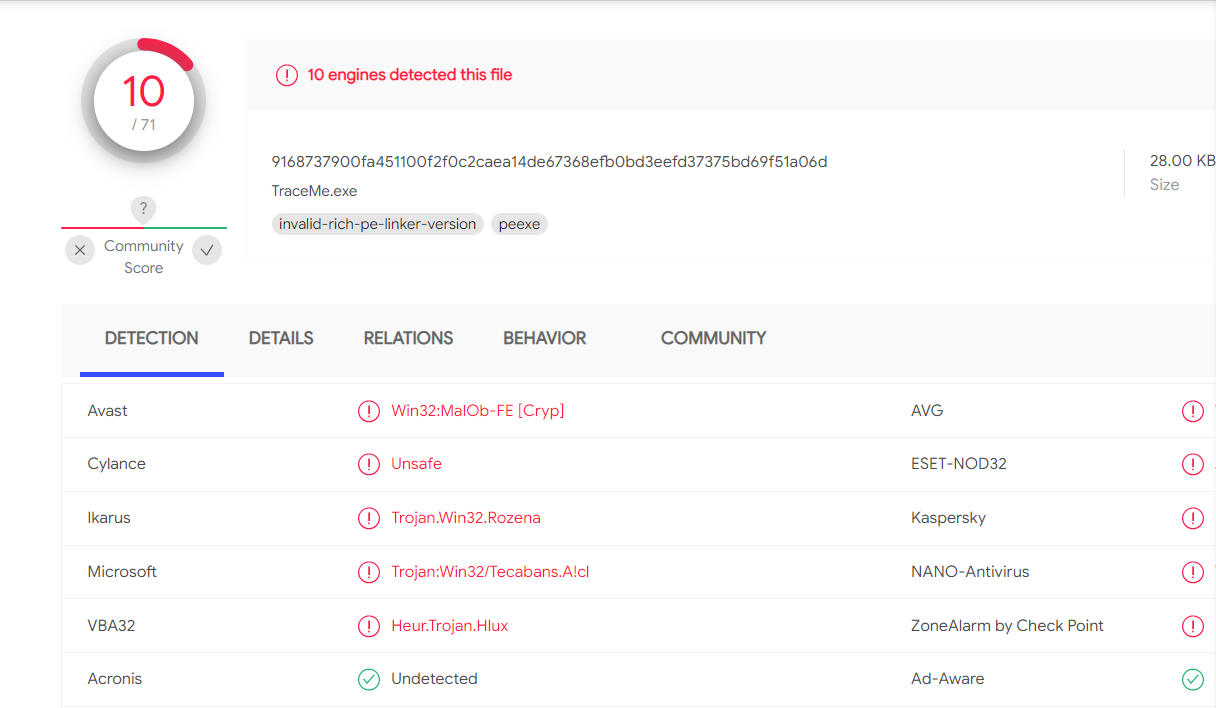Click the Microsoft engine name

tap(122, 572)
